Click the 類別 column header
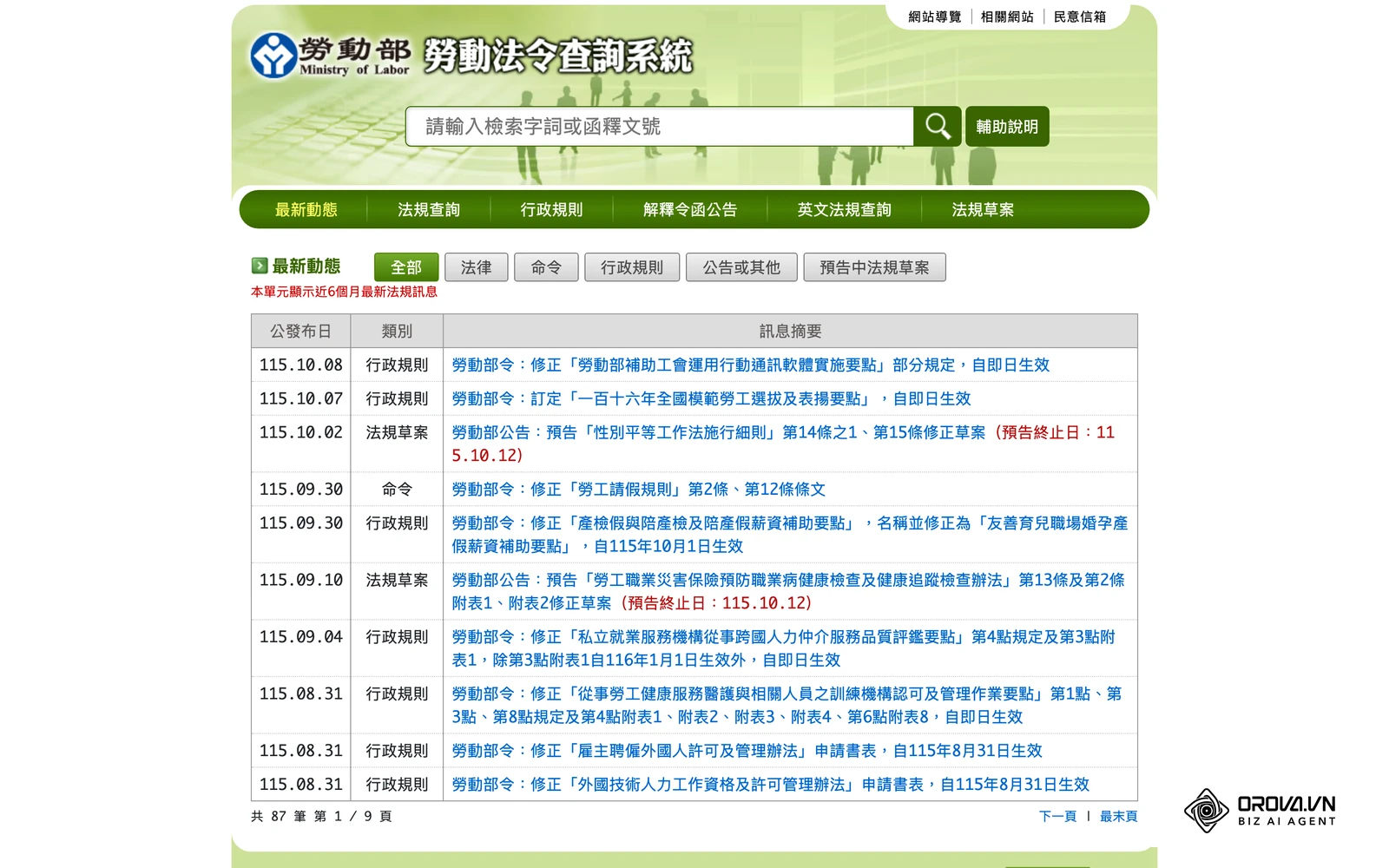1389x868 pixels. (397, 331)
